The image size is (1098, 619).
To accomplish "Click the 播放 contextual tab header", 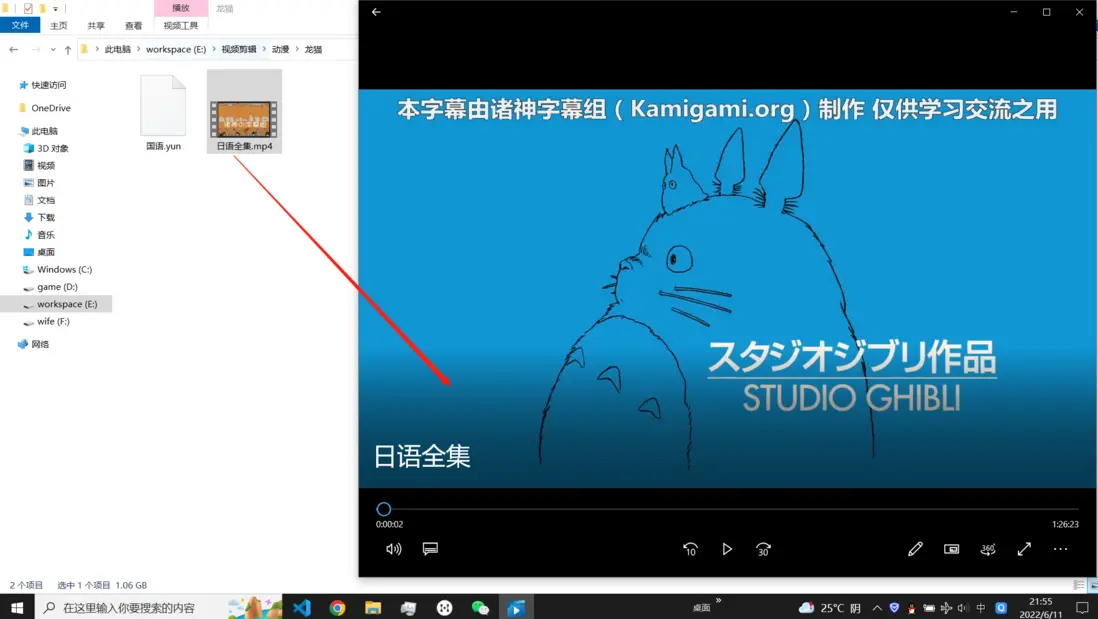I will (x=181, y=8).
